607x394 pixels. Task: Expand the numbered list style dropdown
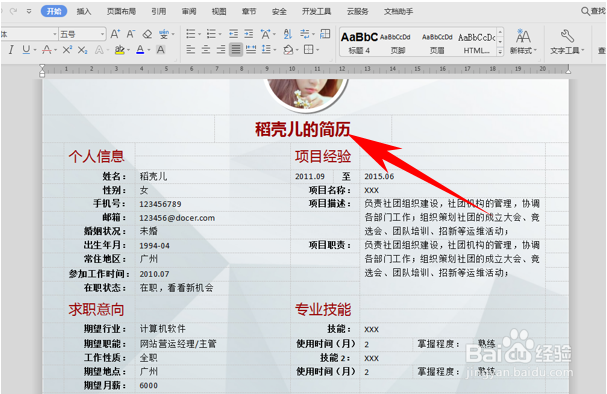tap(220, 34)
